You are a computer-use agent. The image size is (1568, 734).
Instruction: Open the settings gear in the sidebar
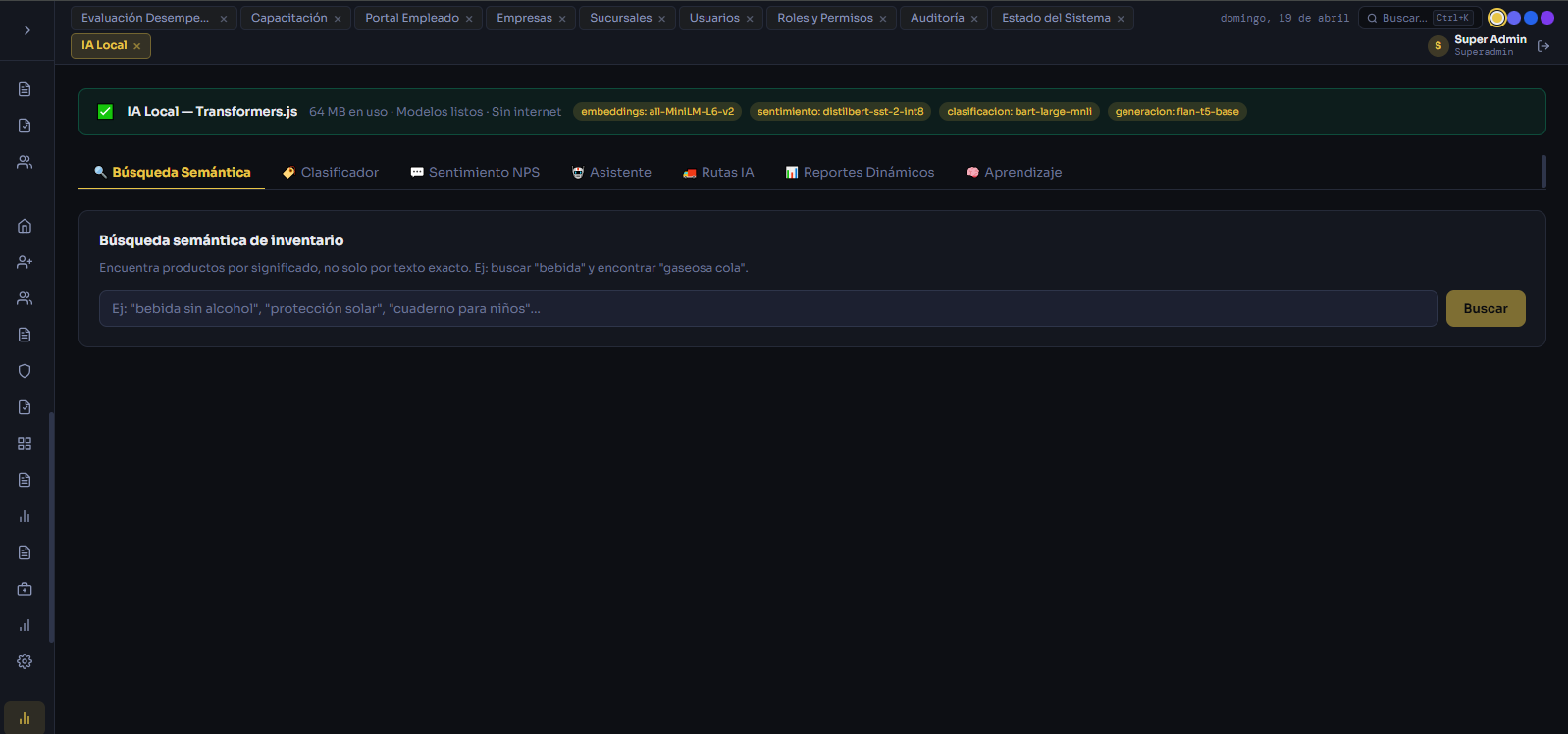pyautogui.click(x=25, y=661)
